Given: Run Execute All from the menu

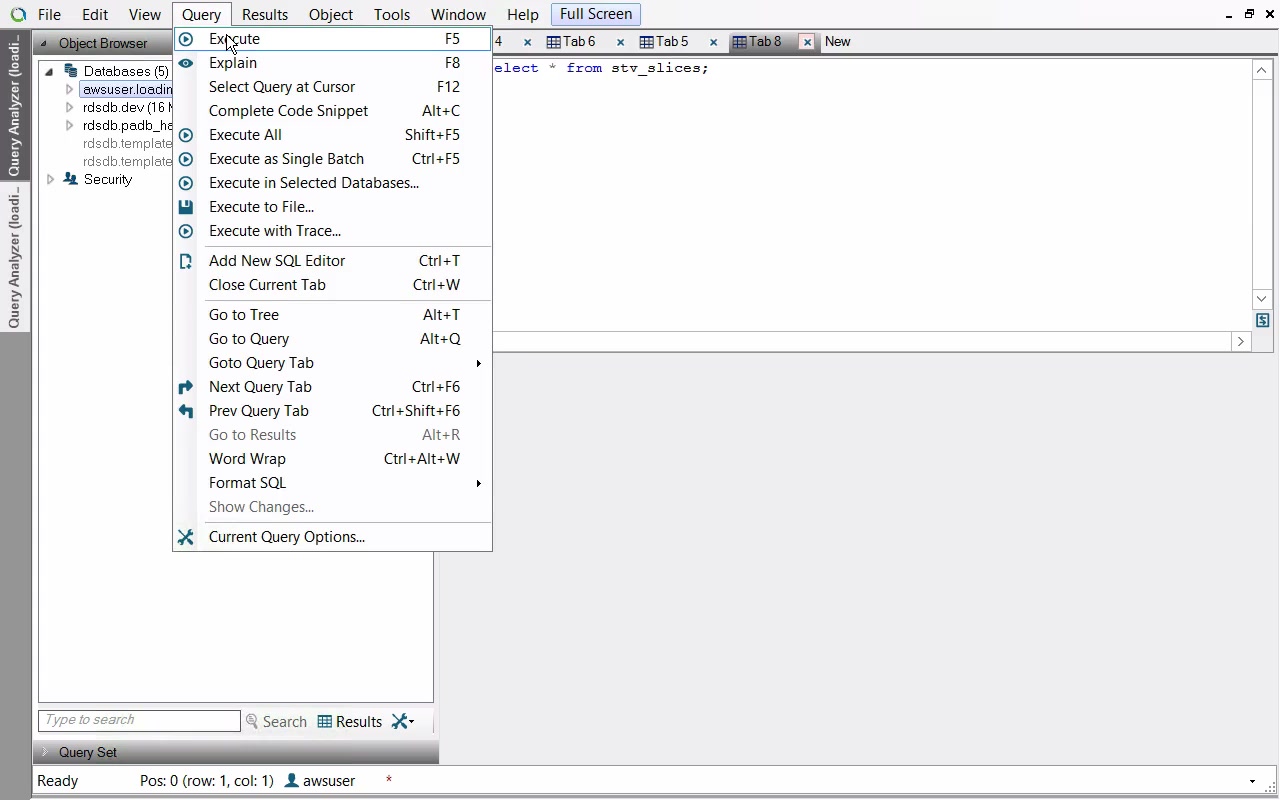Looking at the screenshot, I should (x=333, y=135).
